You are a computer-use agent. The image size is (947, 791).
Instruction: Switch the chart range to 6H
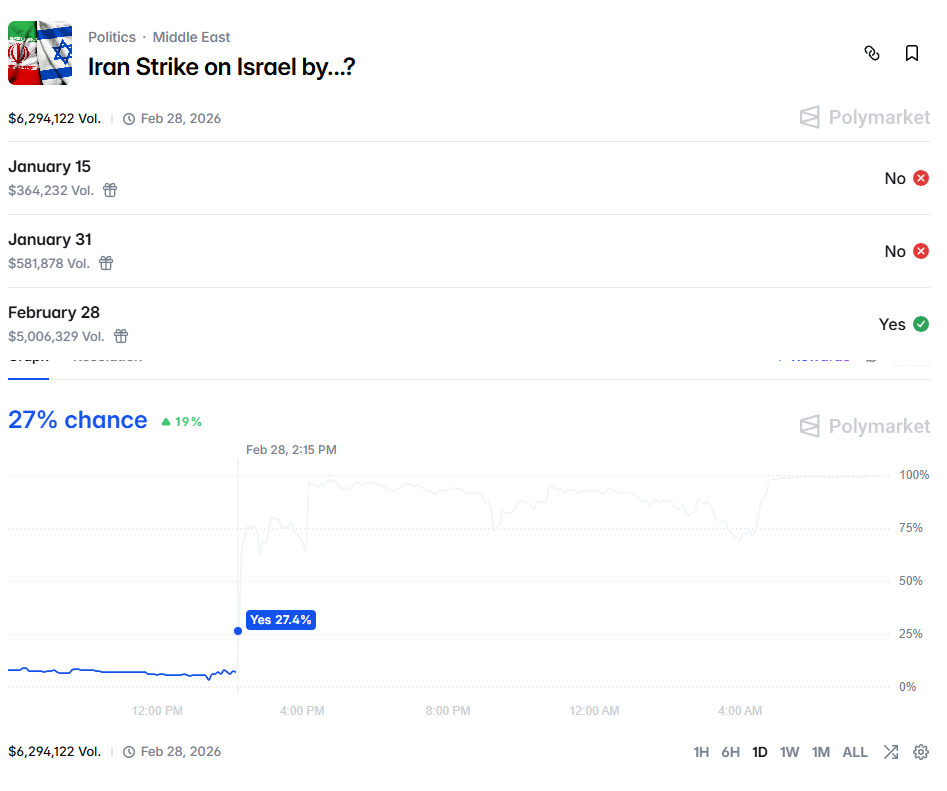730,752
